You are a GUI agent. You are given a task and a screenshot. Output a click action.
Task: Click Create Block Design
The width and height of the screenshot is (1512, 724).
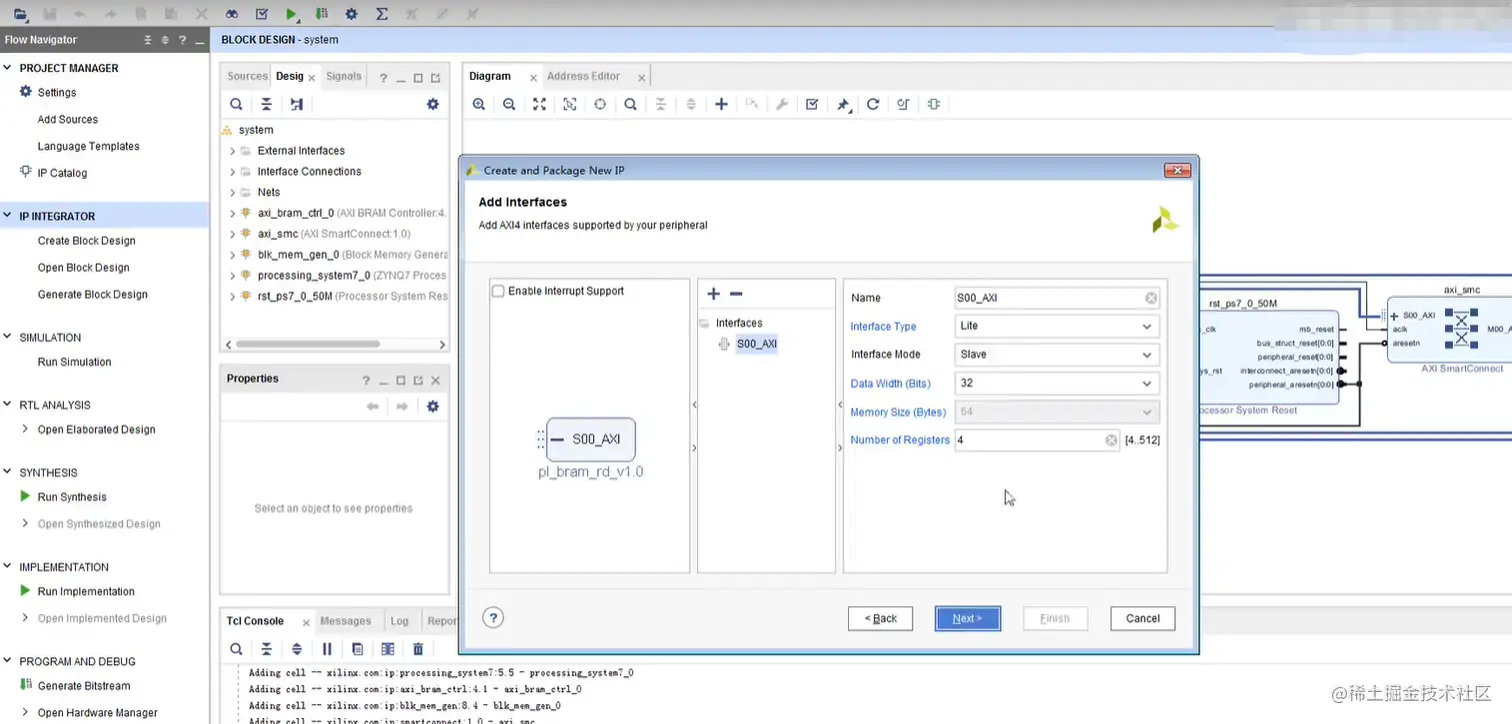(86, 241)
